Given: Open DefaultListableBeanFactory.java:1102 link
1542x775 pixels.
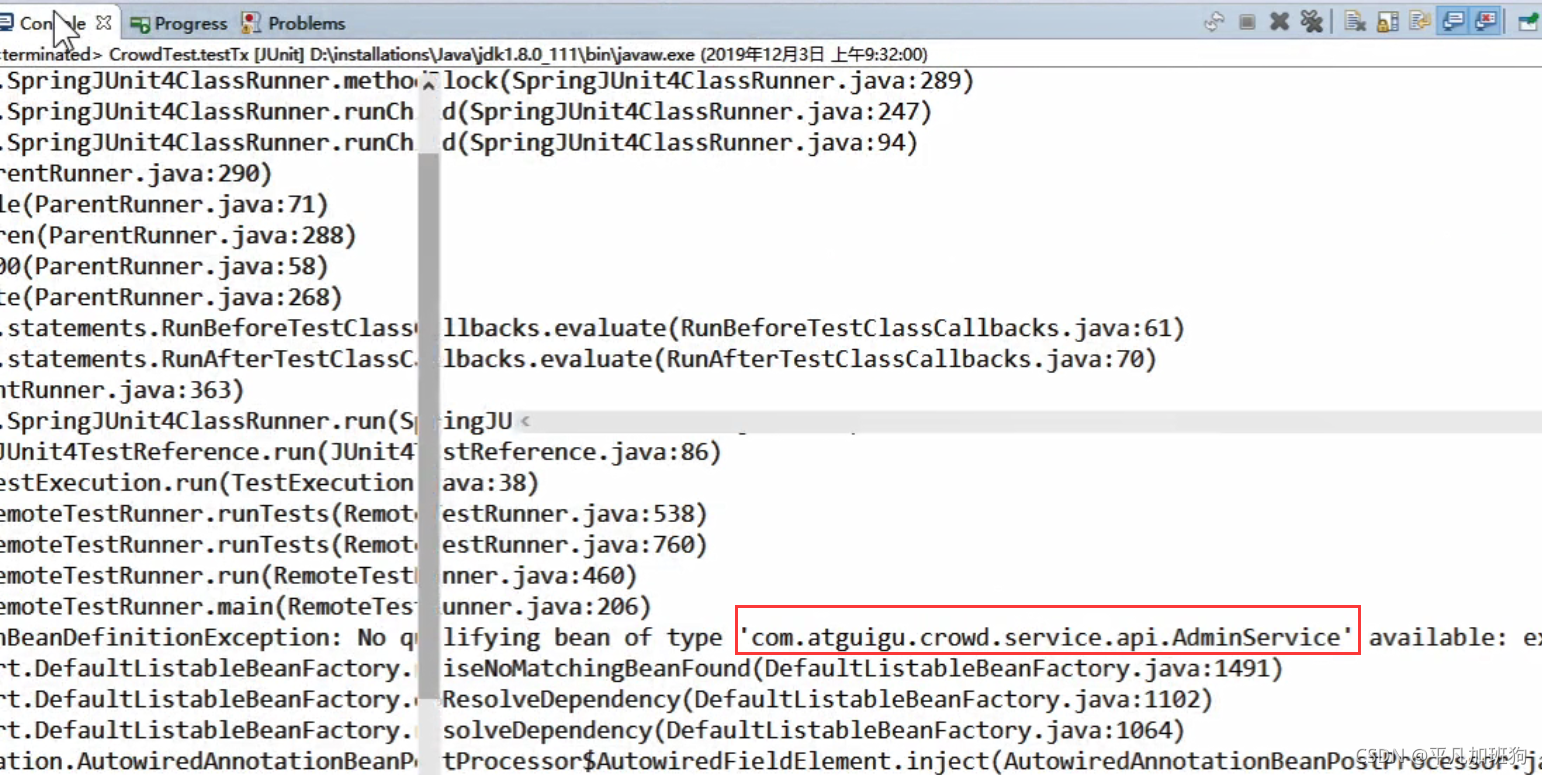Looking at the screenshot, I should pos(948,699).
